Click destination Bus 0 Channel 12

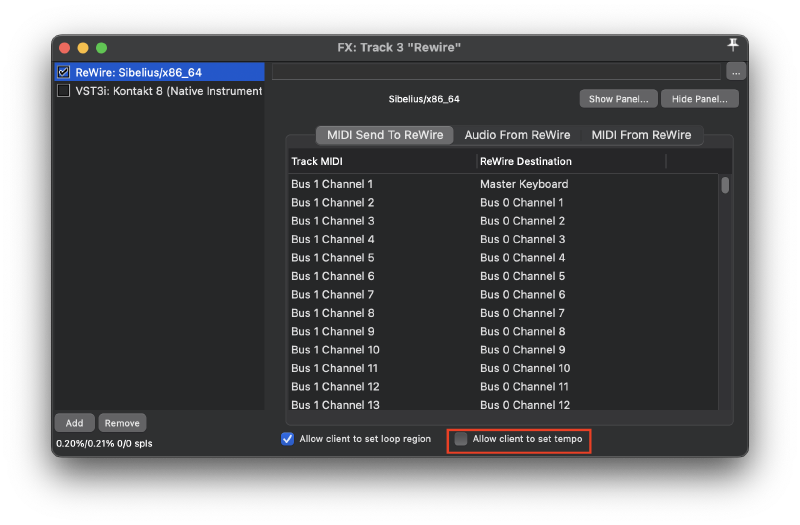(525, 405)
